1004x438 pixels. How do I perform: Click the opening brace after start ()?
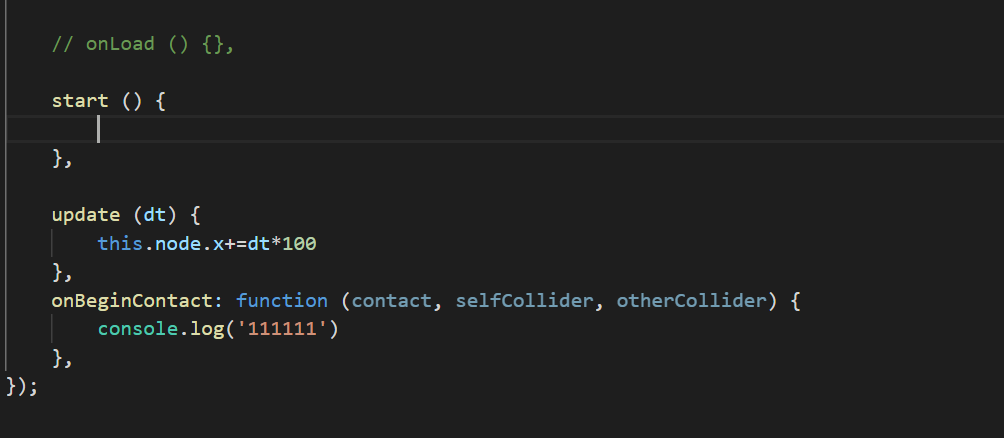(x=160, y=101)
